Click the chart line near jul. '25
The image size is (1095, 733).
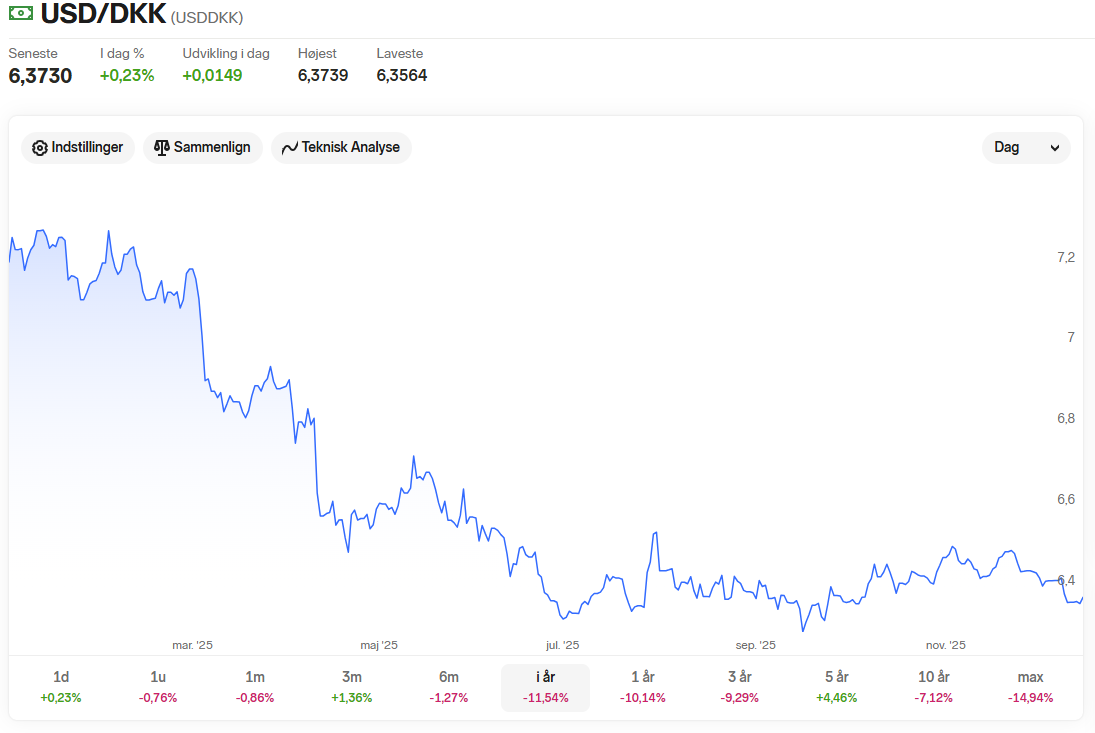click(x=562, y=617)
